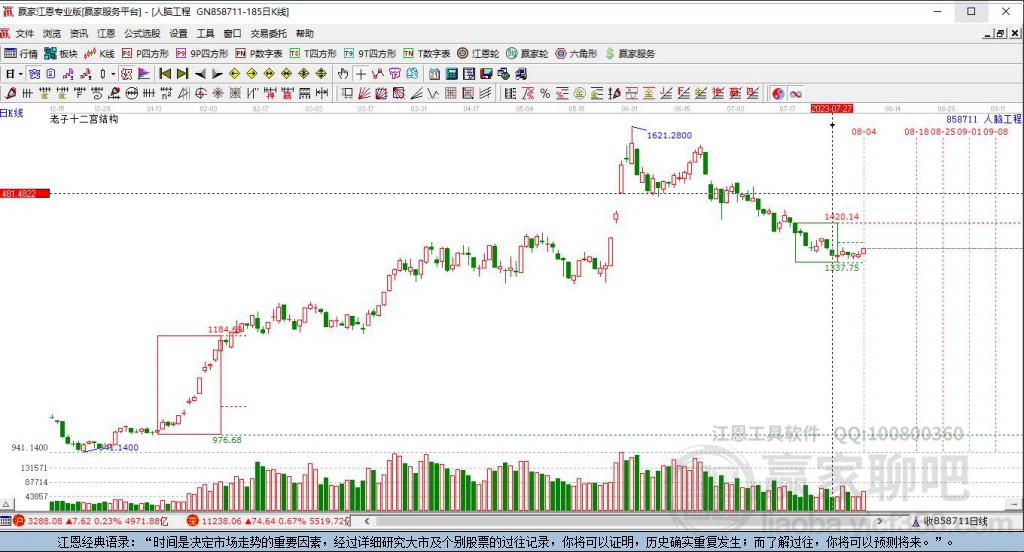Open the 9T四方形 tool
Screen dimensions: 1024x552
[370, 54]
